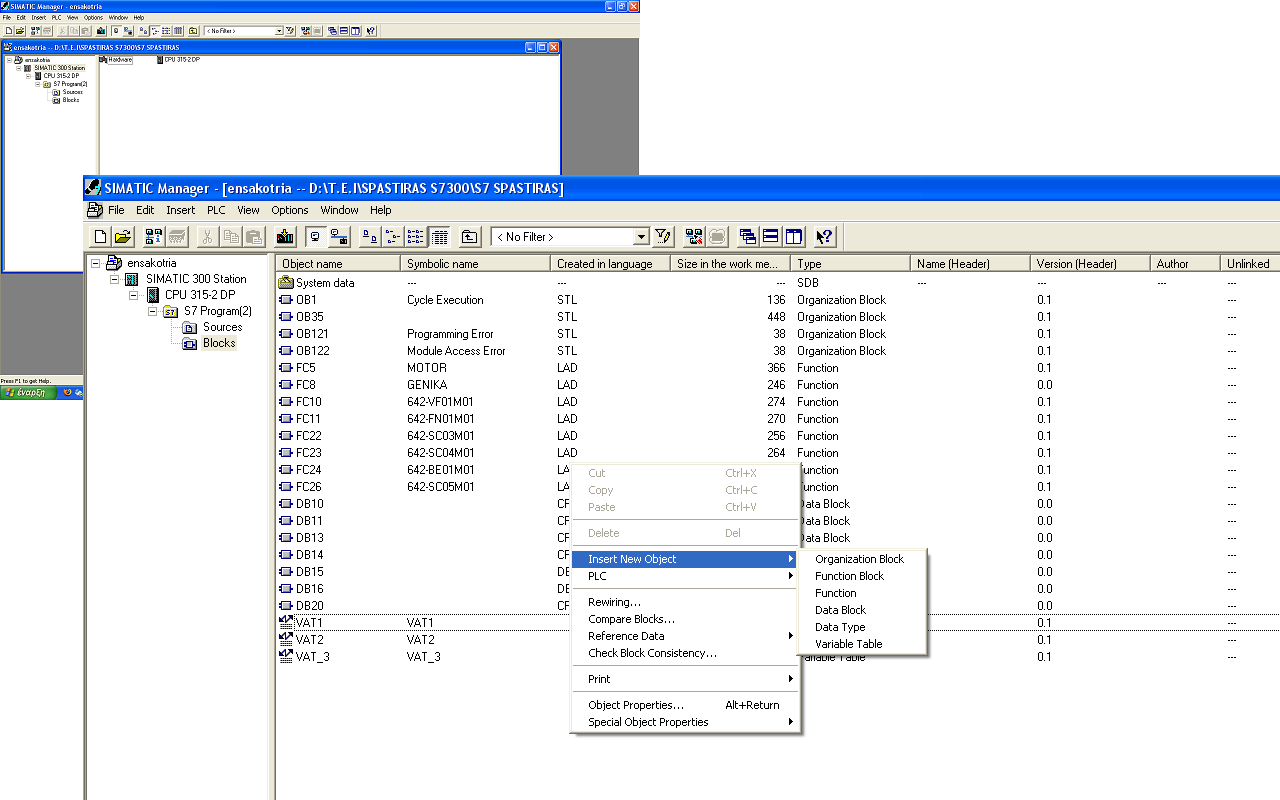Select Rewiring... in context menu
This screenshot has height=800, width=1280.
(685, 602)
